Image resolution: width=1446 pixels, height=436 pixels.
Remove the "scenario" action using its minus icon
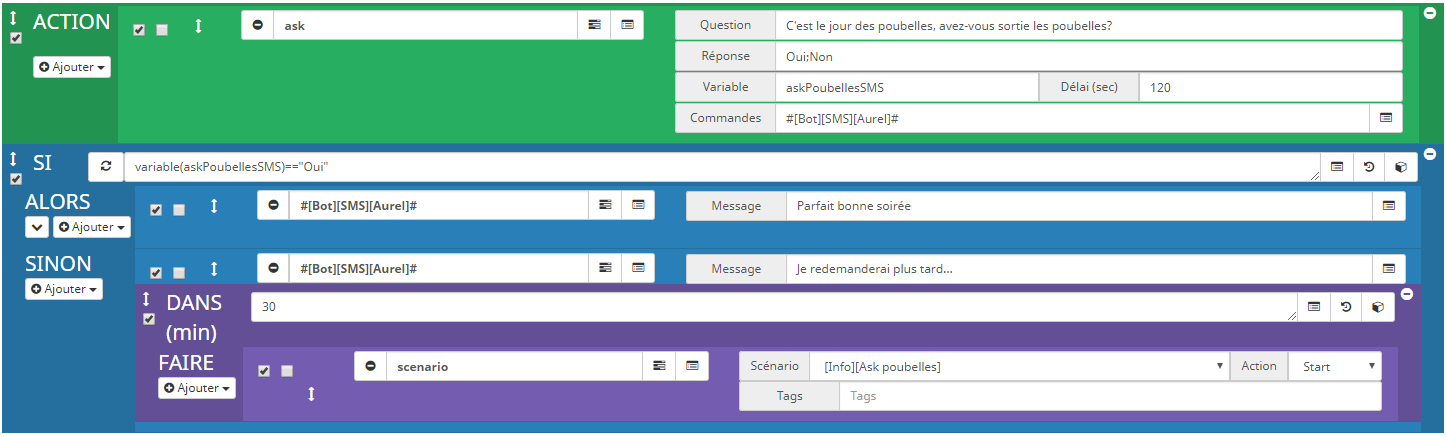pos(371,367)
